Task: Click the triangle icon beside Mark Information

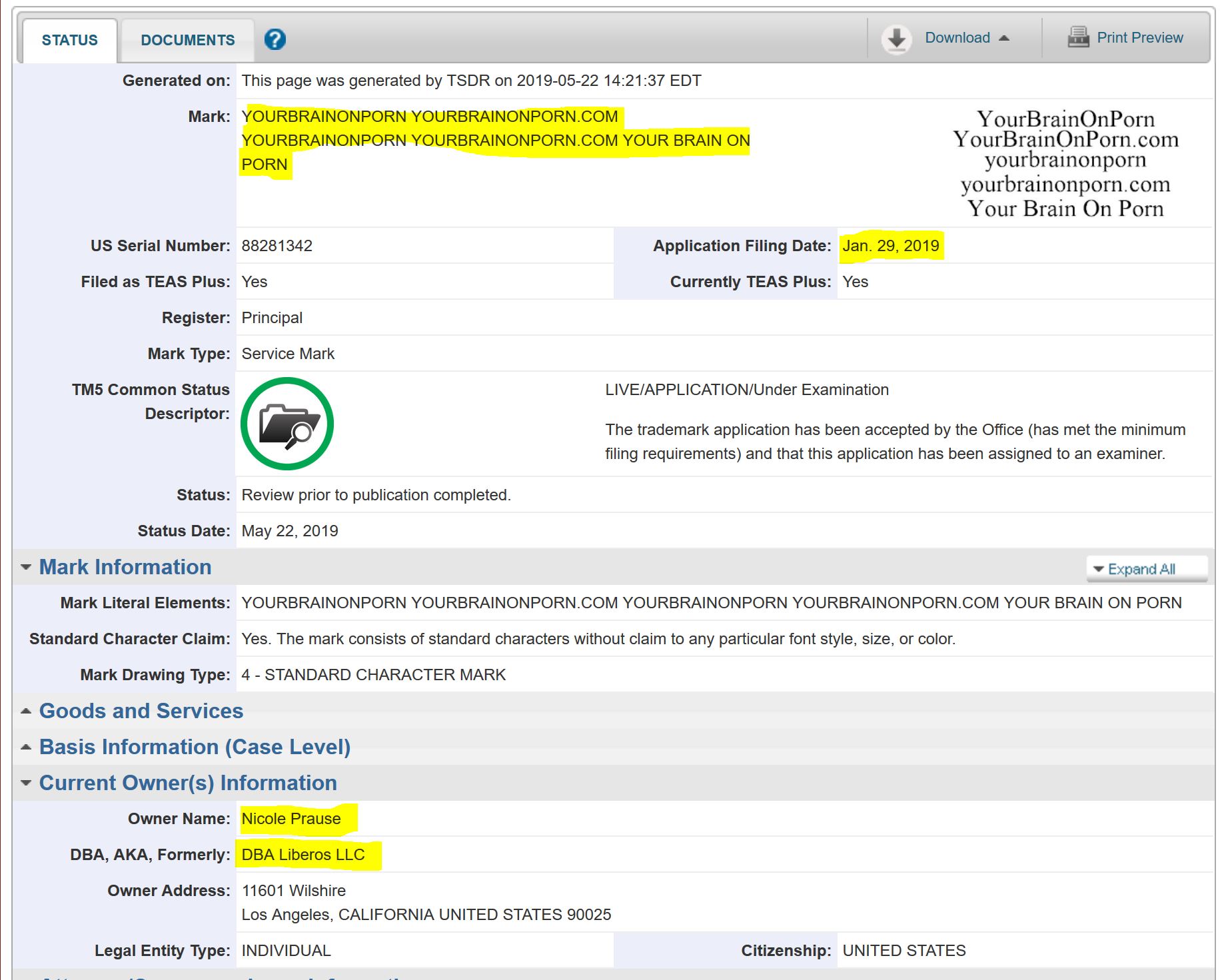Action: pos(26,567)
